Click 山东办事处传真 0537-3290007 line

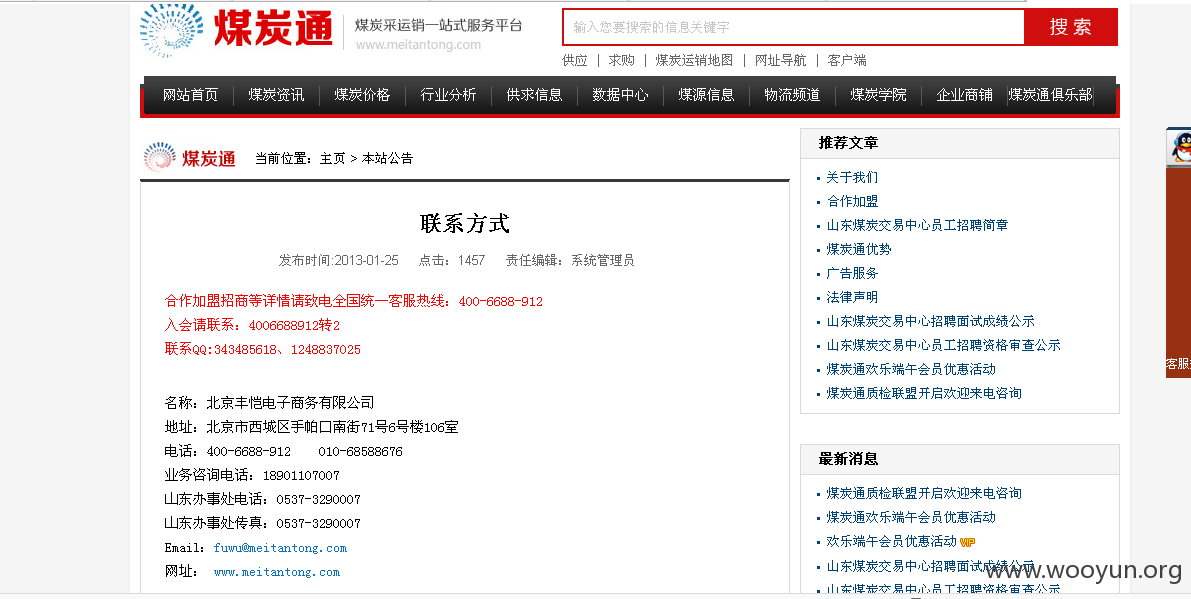(263, 524)
